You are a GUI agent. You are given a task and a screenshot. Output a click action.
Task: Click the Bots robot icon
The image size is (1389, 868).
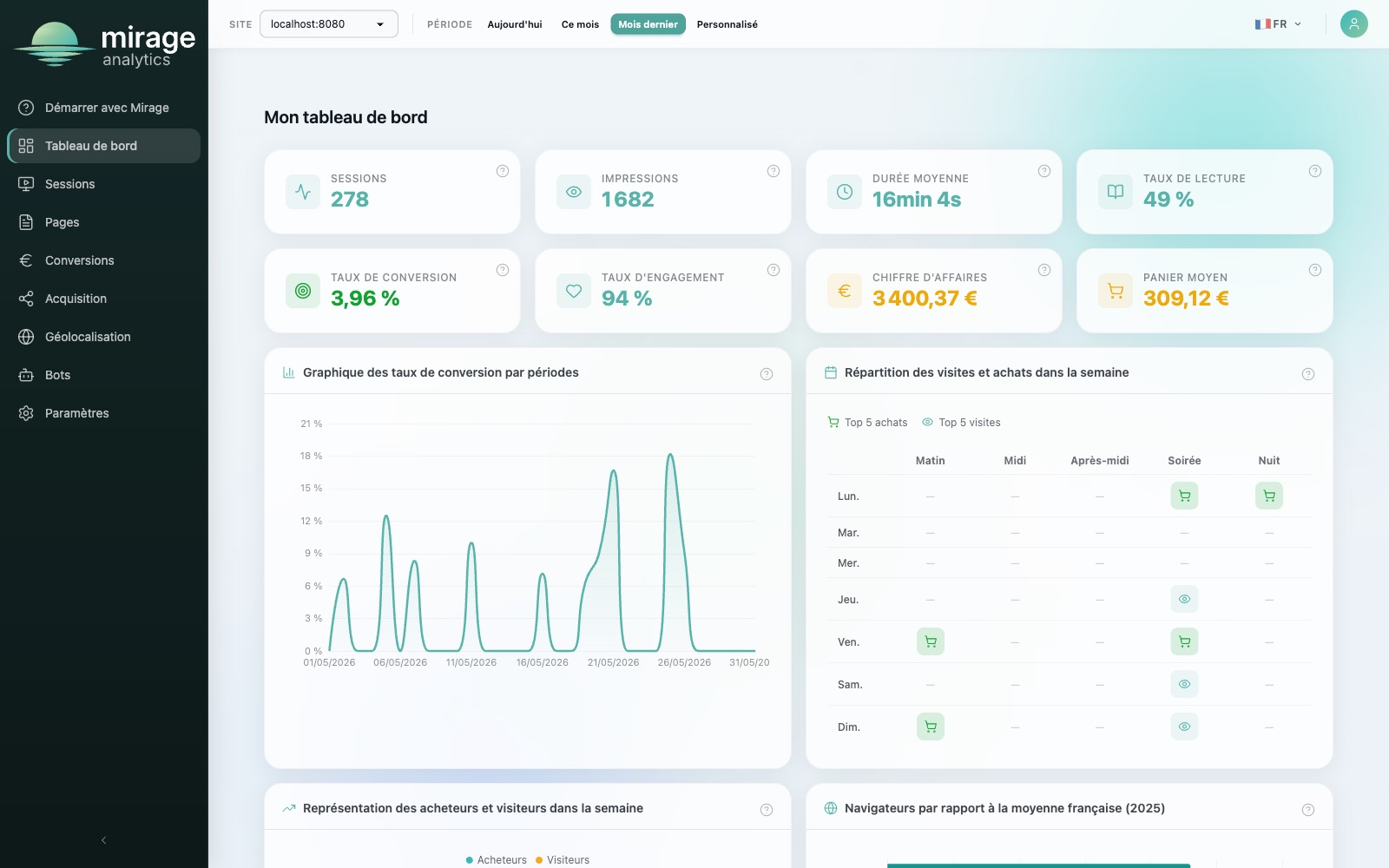tap(26, 375)
